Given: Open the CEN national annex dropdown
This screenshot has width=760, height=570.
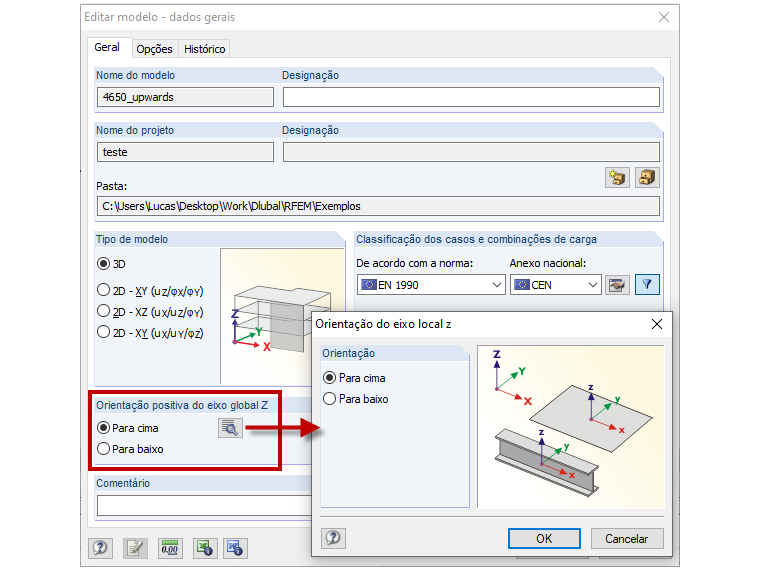Looking at the screenshot, I should (x=556, y=285).
